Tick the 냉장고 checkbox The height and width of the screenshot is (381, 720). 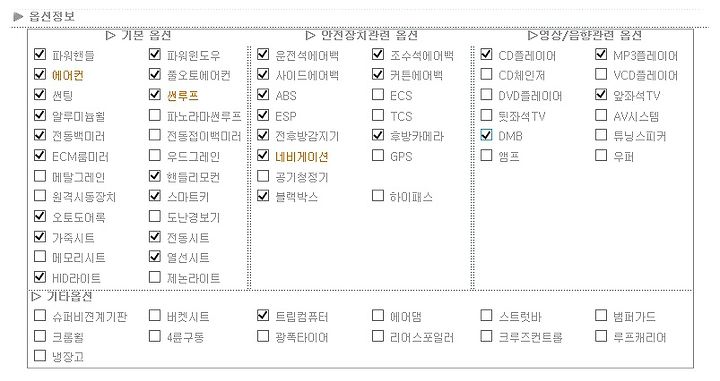point(40,355)
